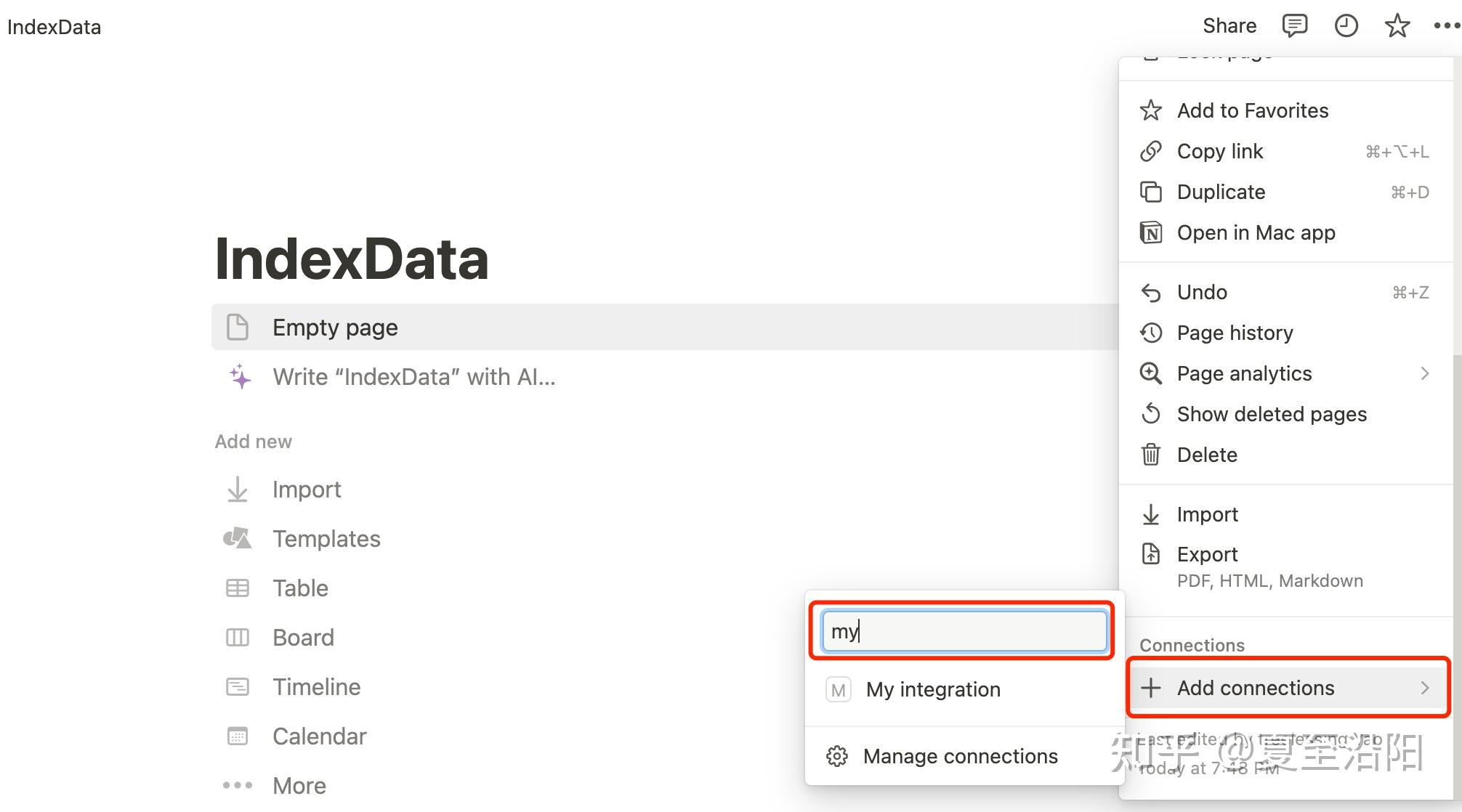Open the comments speech bubble icon

tap(1294, 26)
